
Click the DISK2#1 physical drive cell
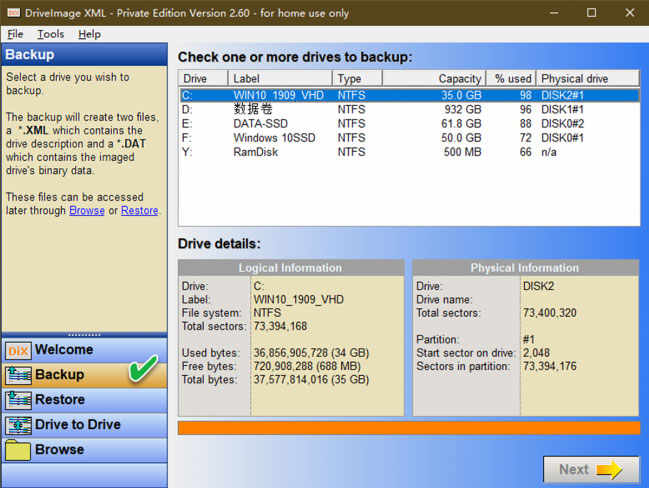562,95
